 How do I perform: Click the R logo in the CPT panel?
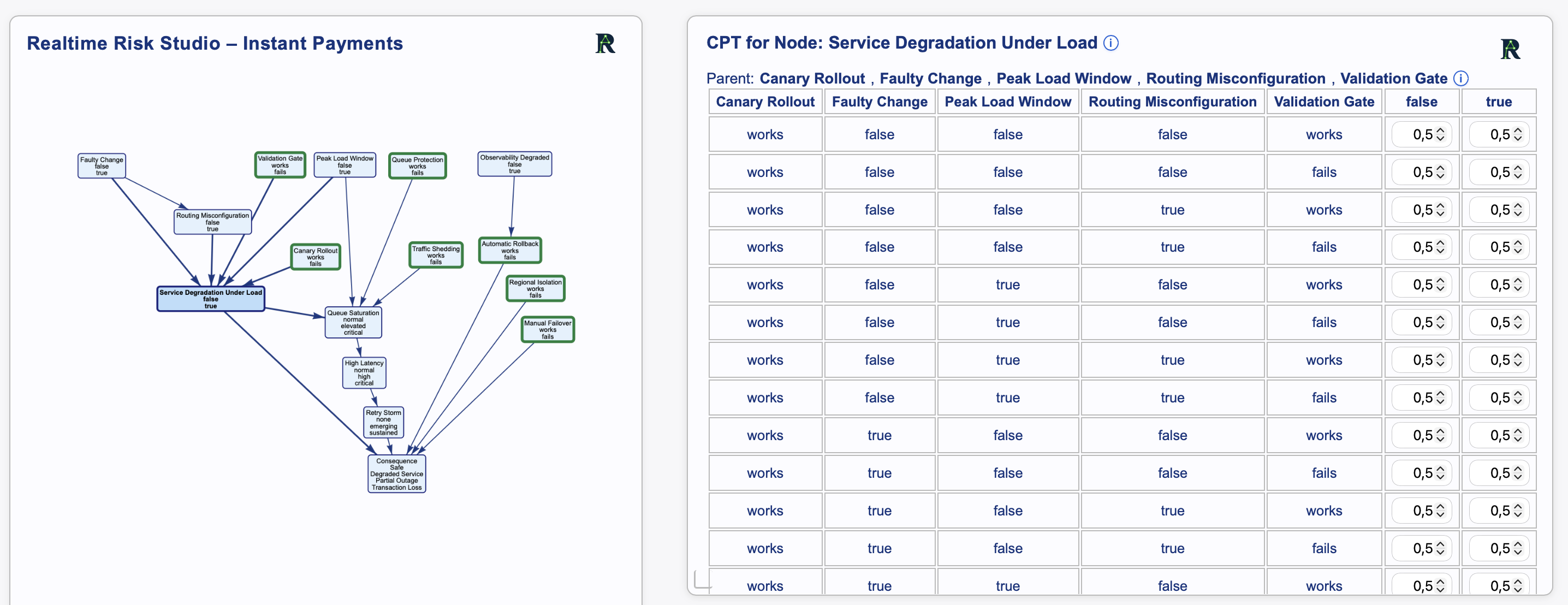(1510, 49)
